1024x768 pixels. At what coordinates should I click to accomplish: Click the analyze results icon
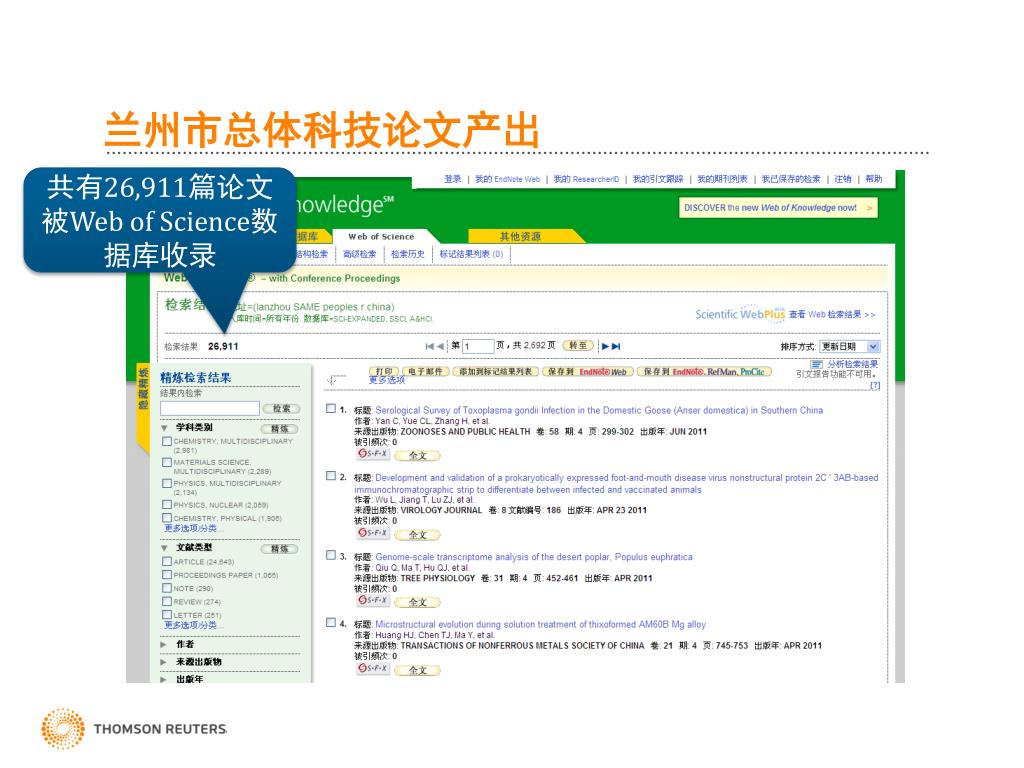816,364
